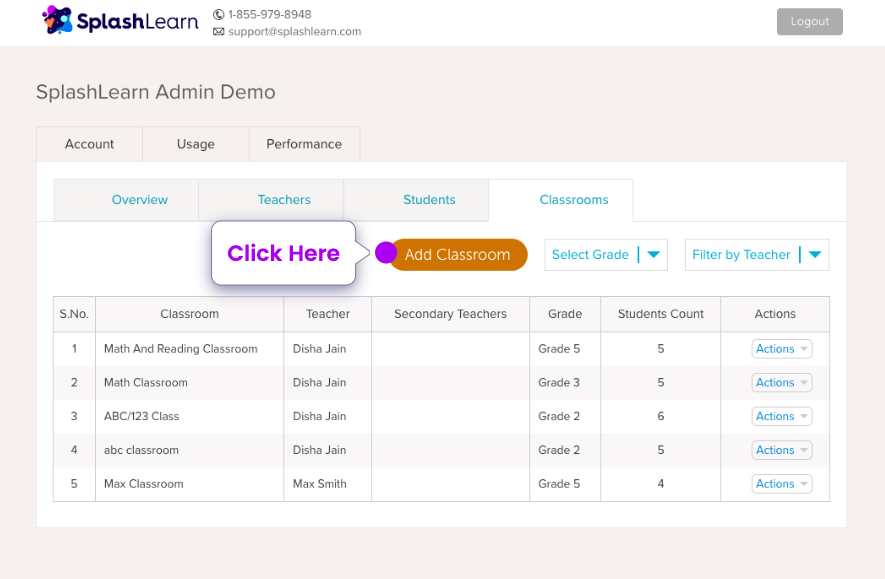Viewport: 885px width, 579px height.
Task: Click Disha Jain in Math And Reading row
Action: 319,349
